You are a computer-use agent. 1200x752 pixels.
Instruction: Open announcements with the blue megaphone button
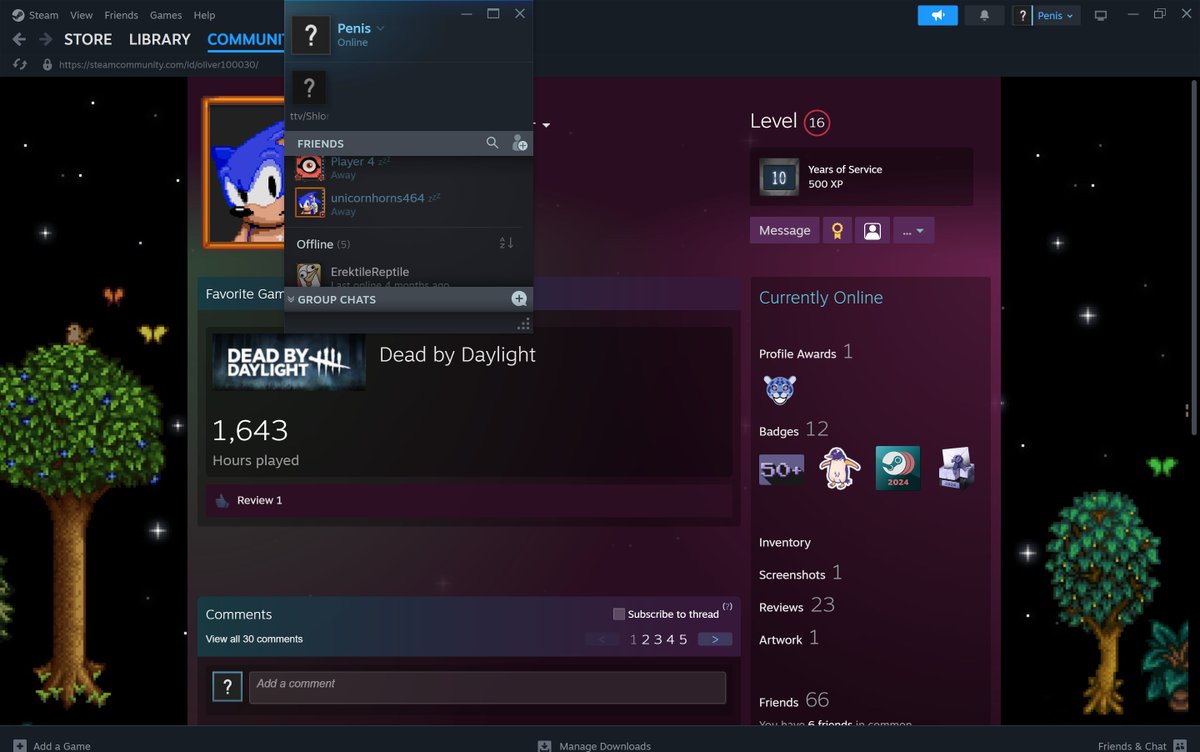pyautogui.click(x=937, y=15)
